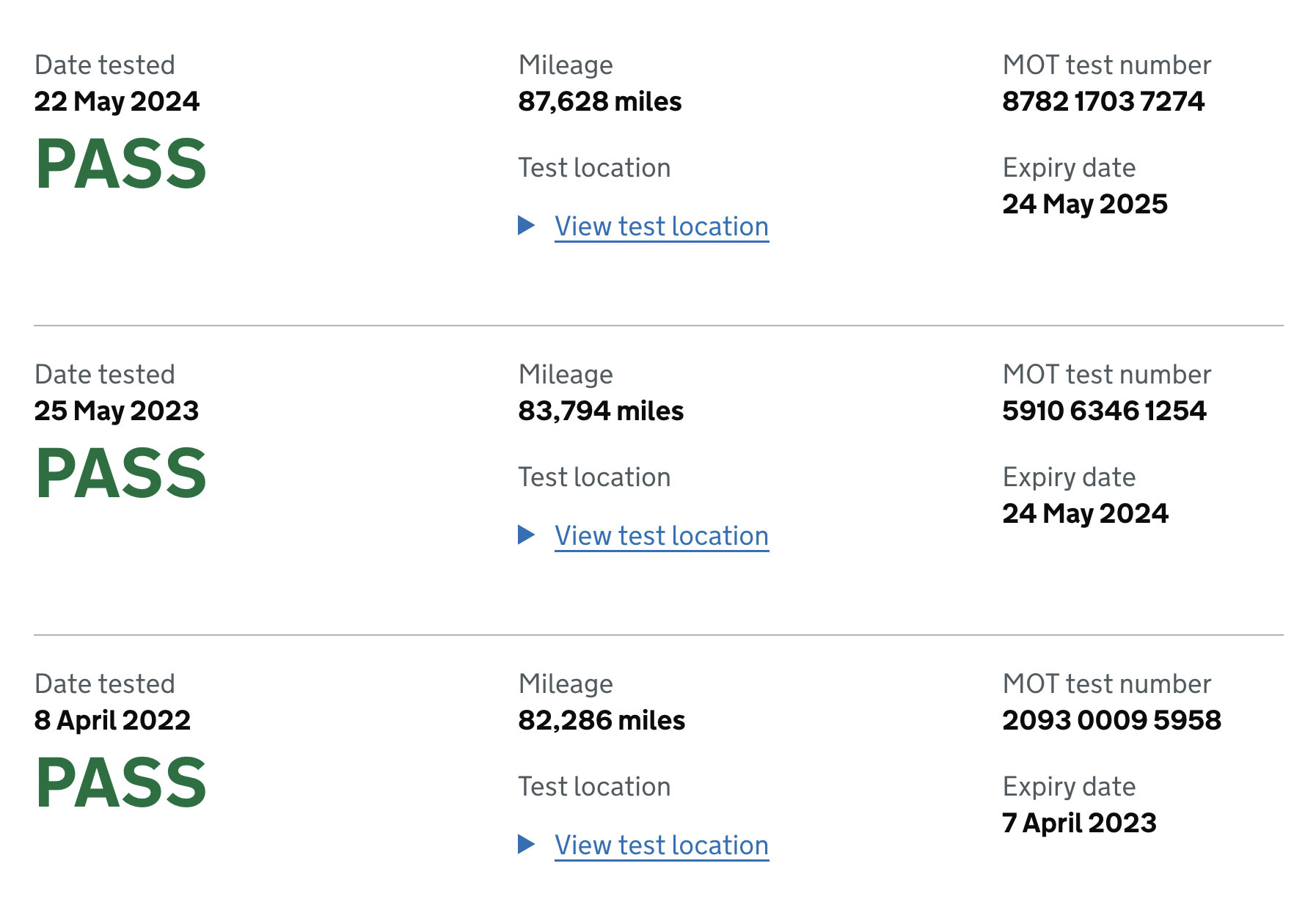The height and width of the screenshot is (899, 1316).
Task: Expand the disclosure triangle for the 22 May 2024 test
Action: (x=526, y=225)
